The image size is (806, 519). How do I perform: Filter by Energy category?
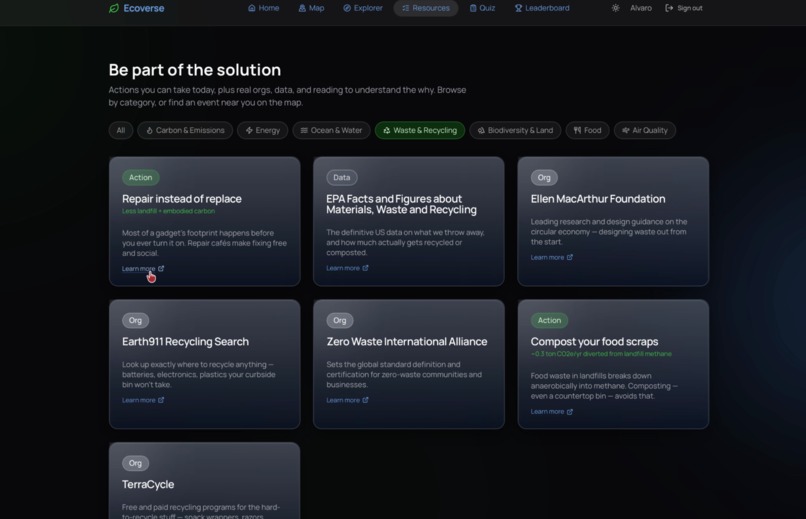click(x=262, y=131)
